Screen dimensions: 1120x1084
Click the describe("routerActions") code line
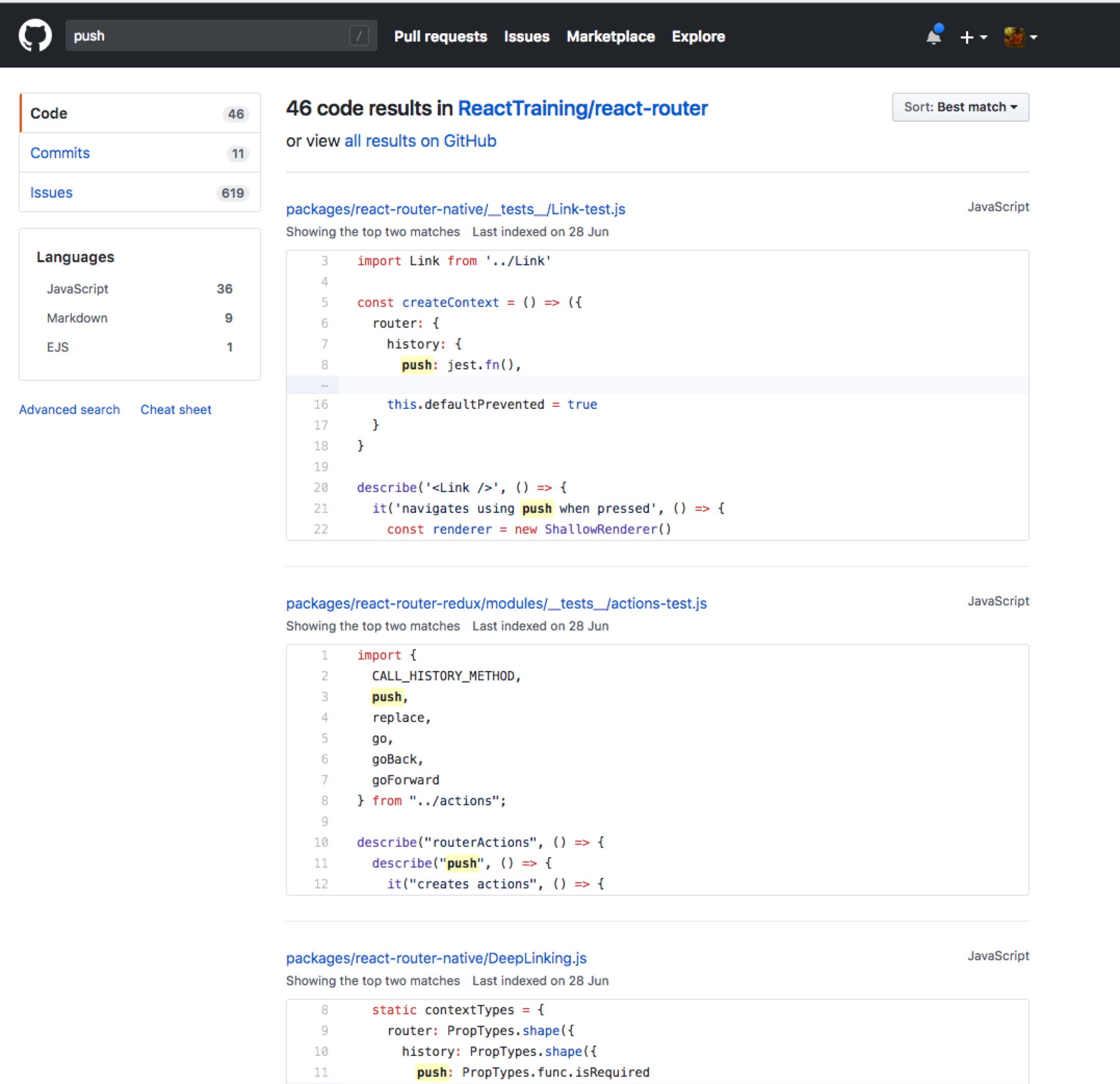[x=480, y=842]
